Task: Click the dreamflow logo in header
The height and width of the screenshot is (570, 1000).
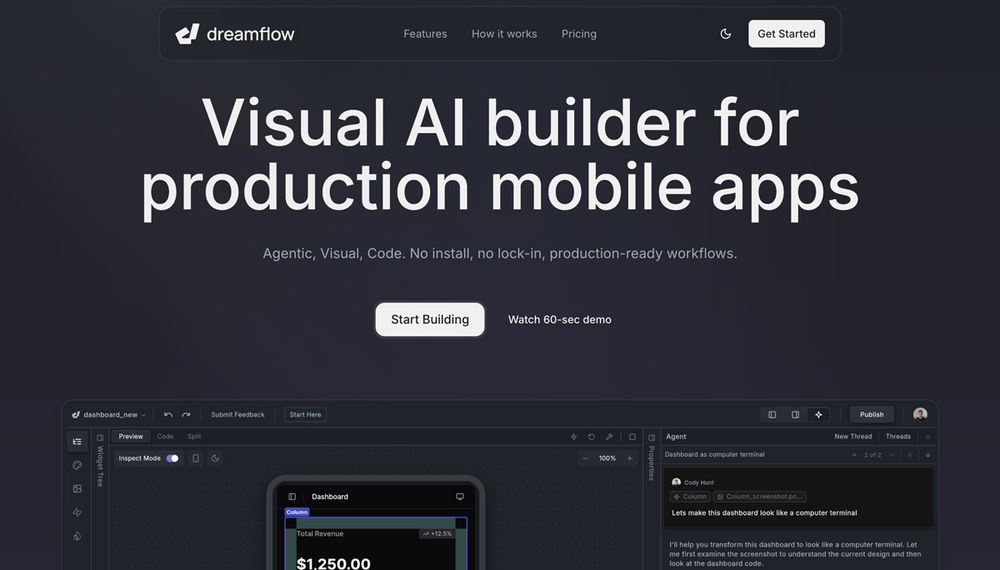Action: (x=235, y=34)
